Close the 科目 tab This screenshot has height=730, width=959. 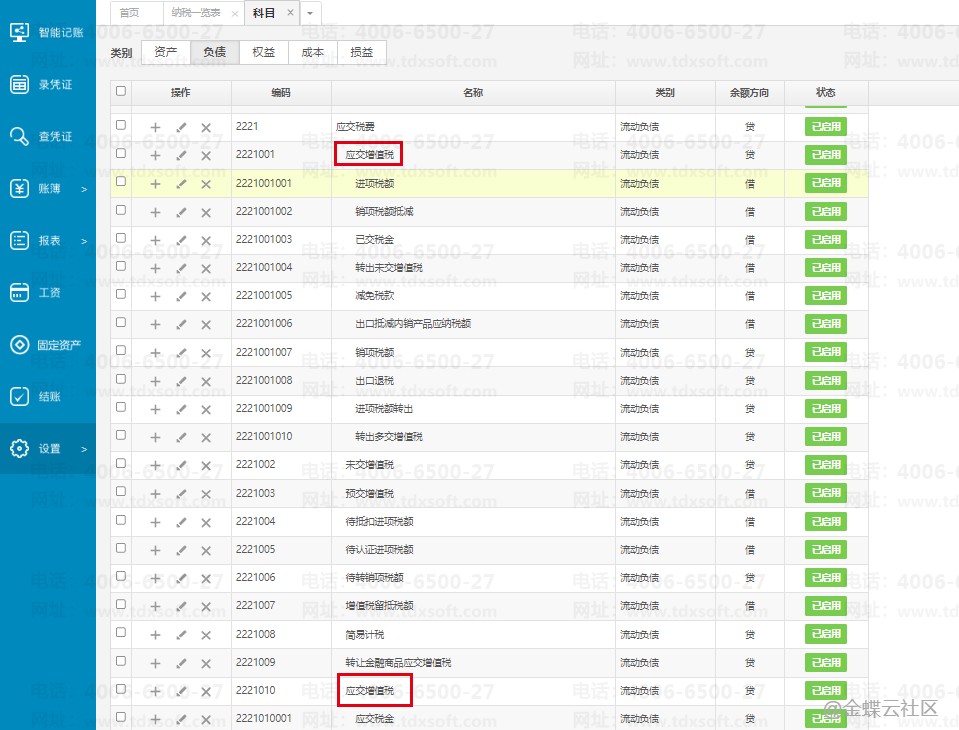click(x=290, y=13)
